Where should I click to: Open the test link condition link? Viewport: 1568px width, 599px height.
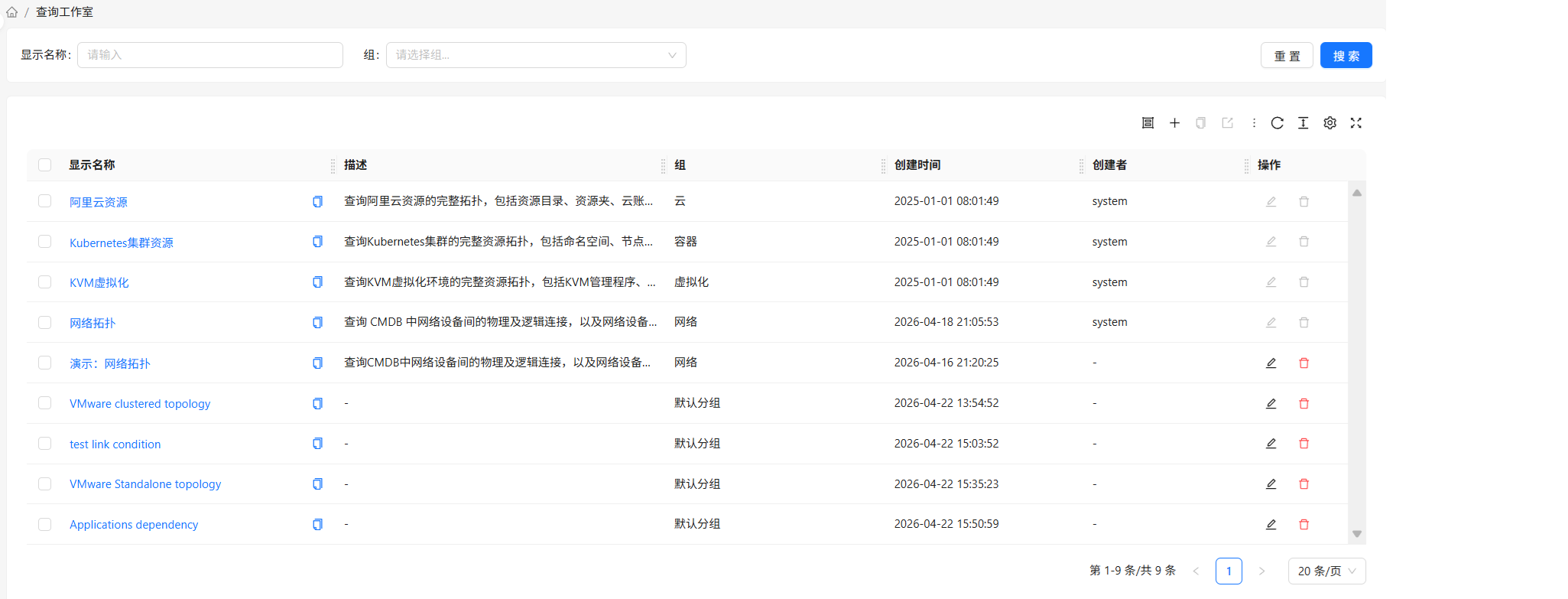(115, 444)
